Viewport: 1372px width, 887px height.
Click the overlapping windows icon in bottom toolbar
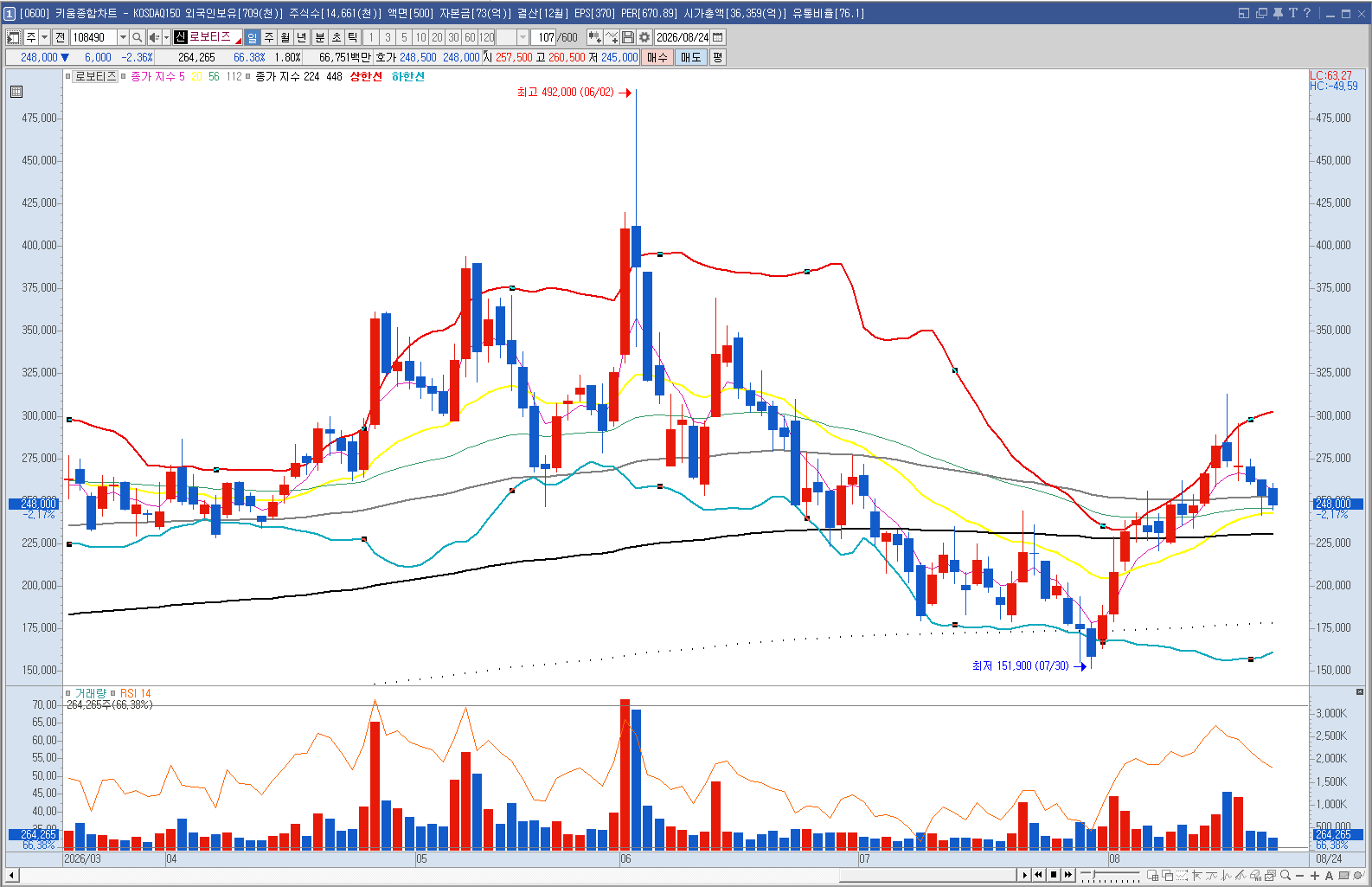(x=1168, y=875)
